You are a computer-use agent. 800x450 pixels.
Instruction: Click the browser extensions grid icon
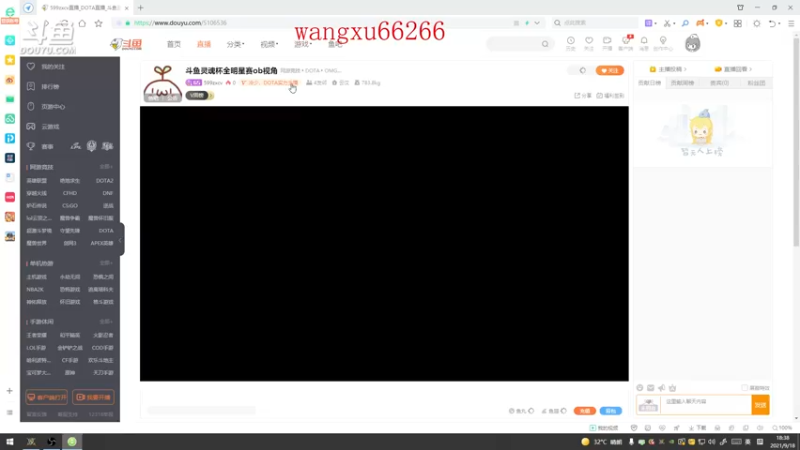pos(738,23)
